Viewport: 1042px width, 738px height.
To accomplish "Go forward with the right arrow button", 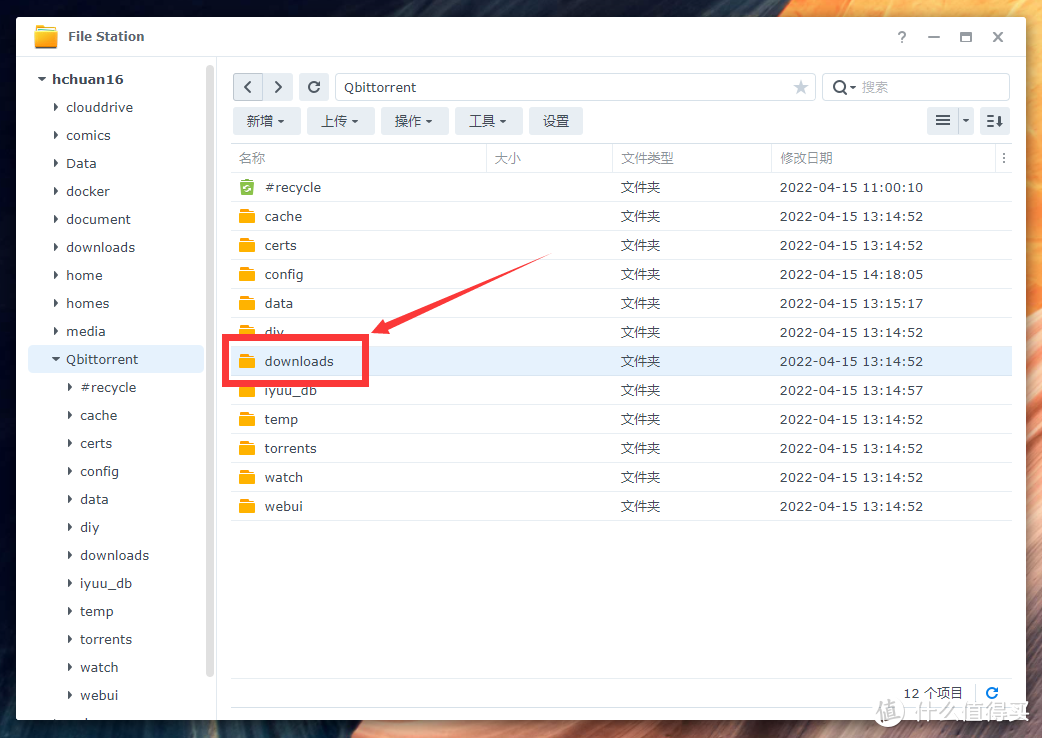I will tap(278, 87).
